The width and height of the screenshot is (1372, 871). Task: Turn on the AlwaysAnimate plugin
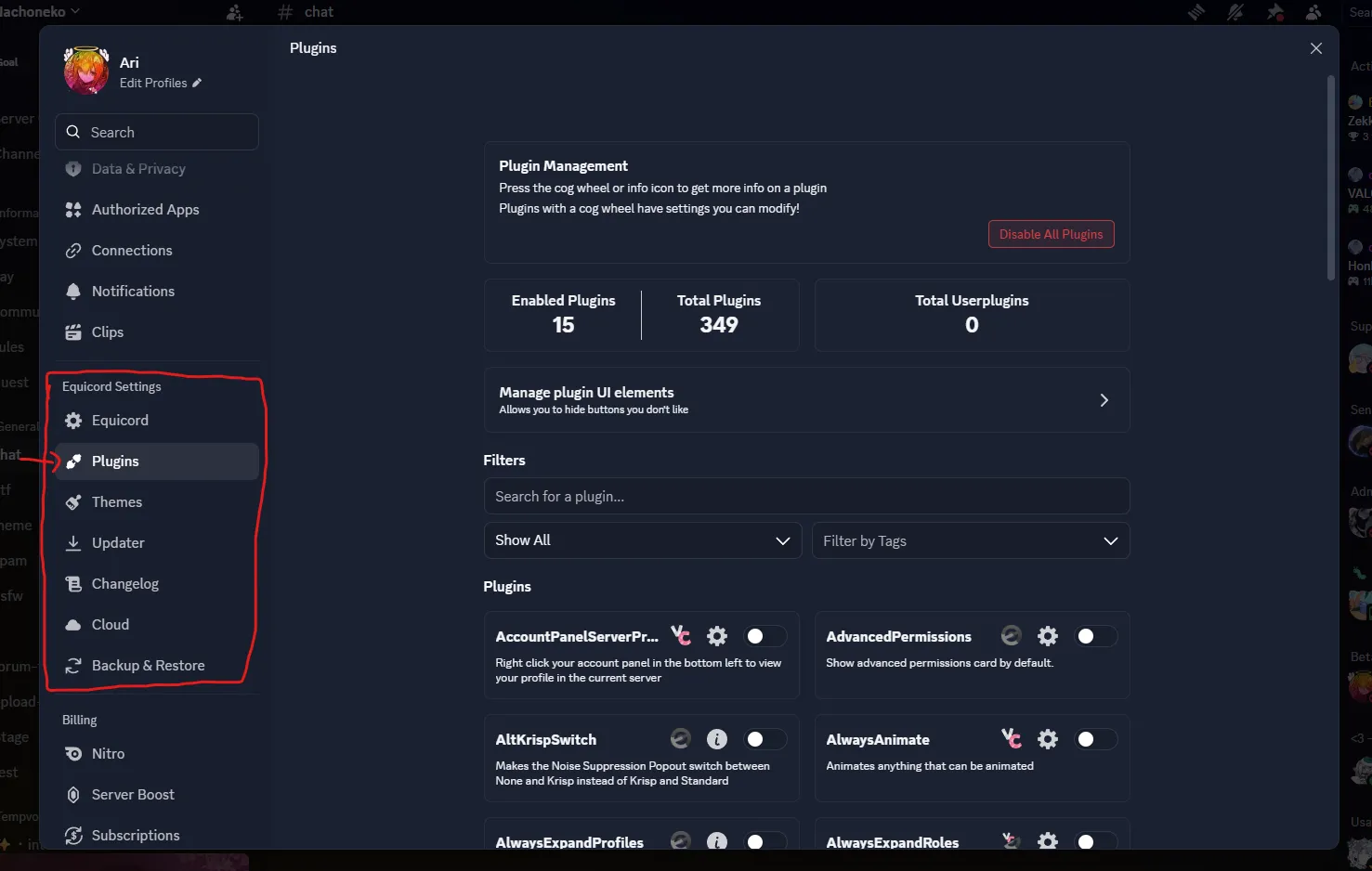(1096, 739)
